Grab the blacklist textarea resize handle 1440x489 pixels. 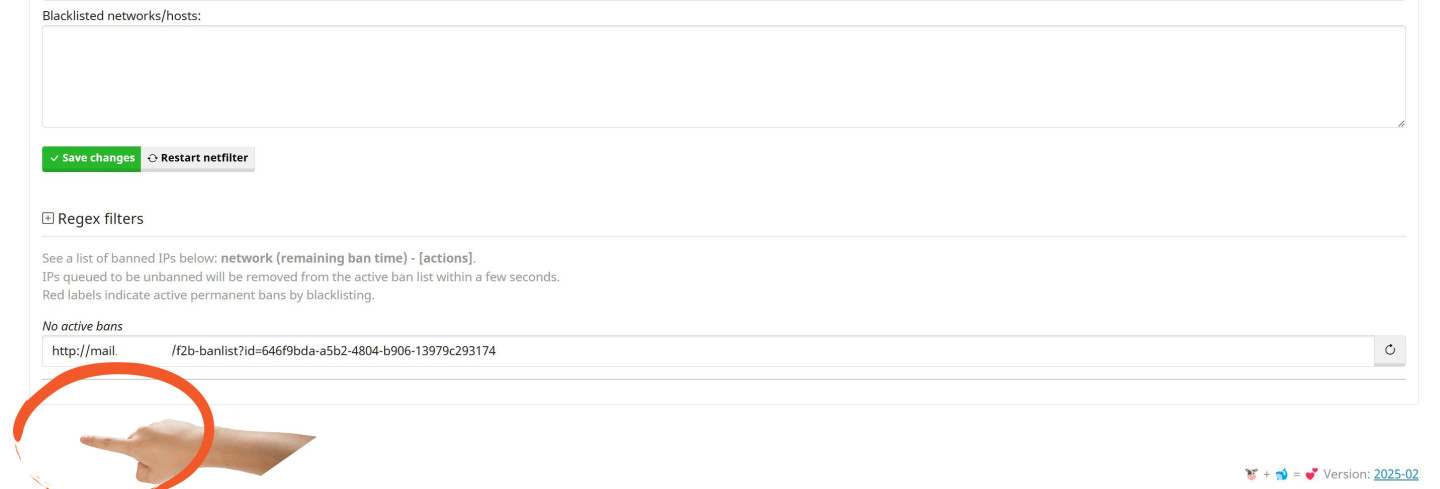click(x=1400, y=123)
